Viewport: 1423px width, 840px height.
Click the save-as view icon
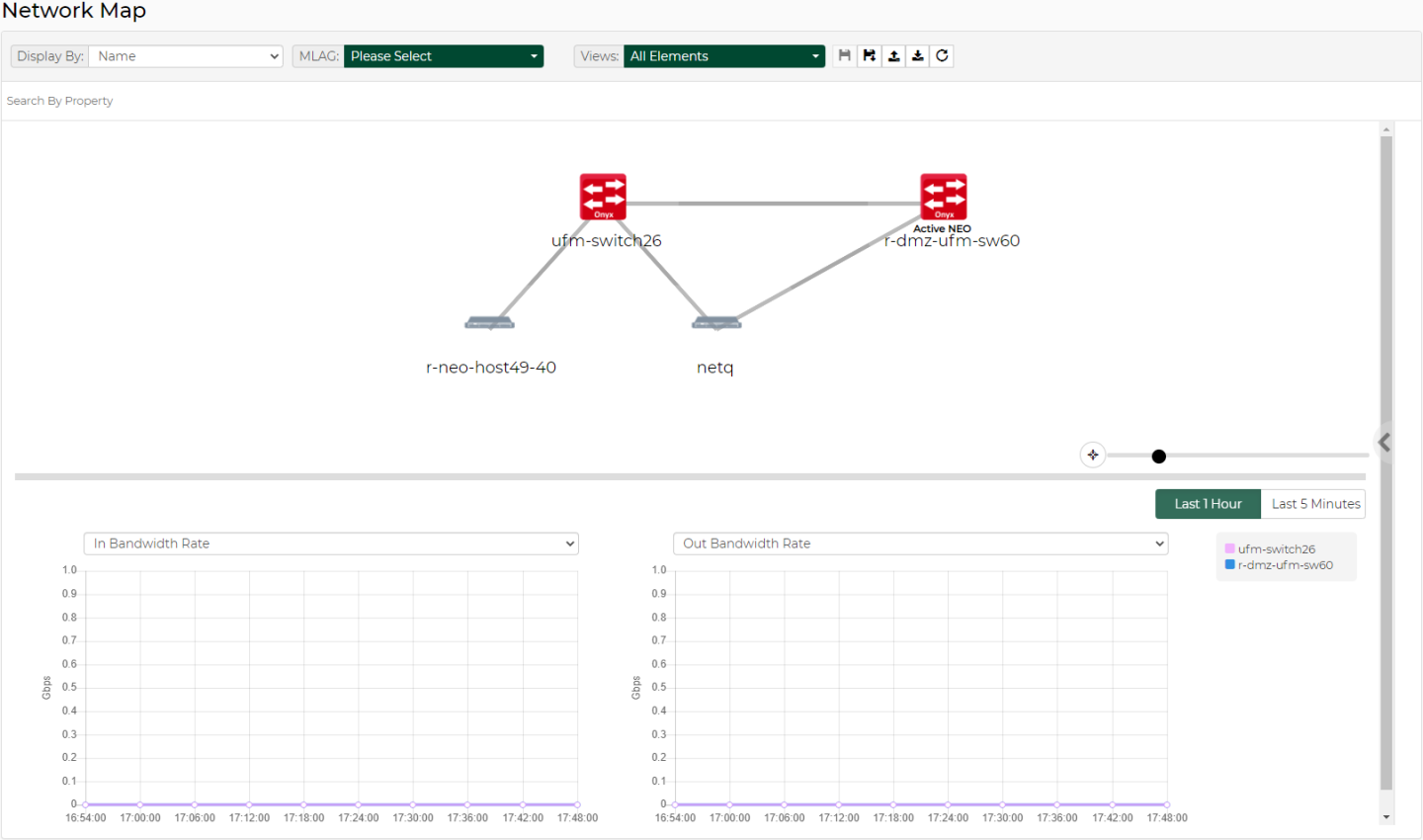pyautogui.click(x=870, y=56)
